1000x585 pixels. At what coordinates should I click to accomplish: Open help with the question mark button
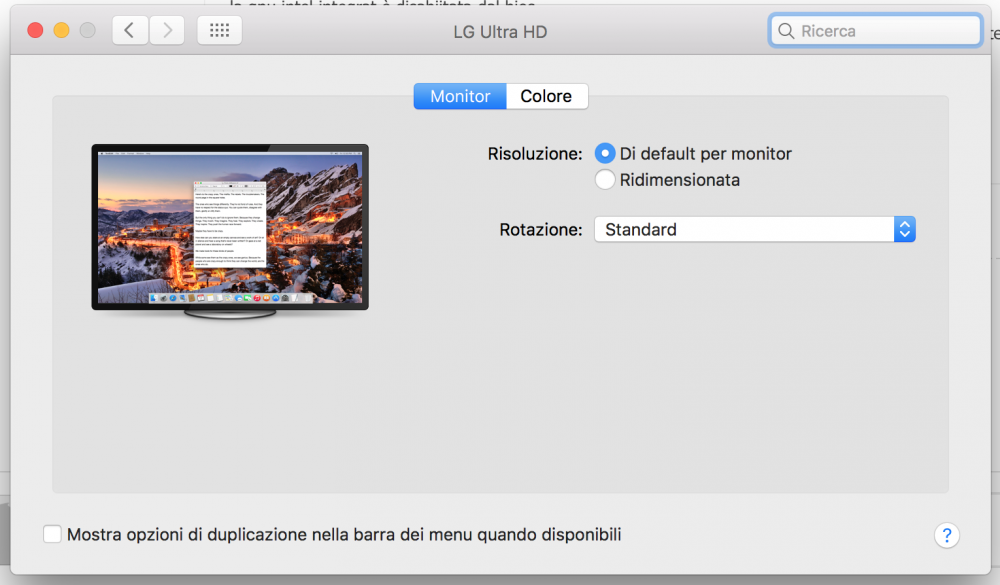point(947,535)
